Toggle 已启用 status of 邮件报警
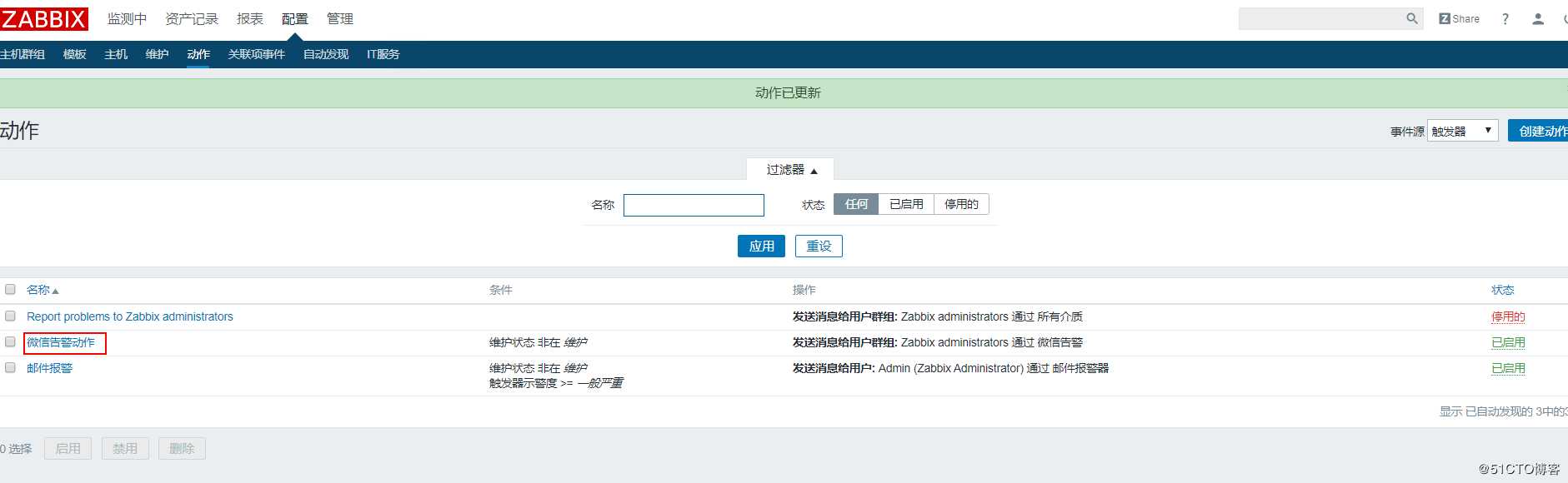Screen dimensions: 1568x483 [x=1508, y=368]
